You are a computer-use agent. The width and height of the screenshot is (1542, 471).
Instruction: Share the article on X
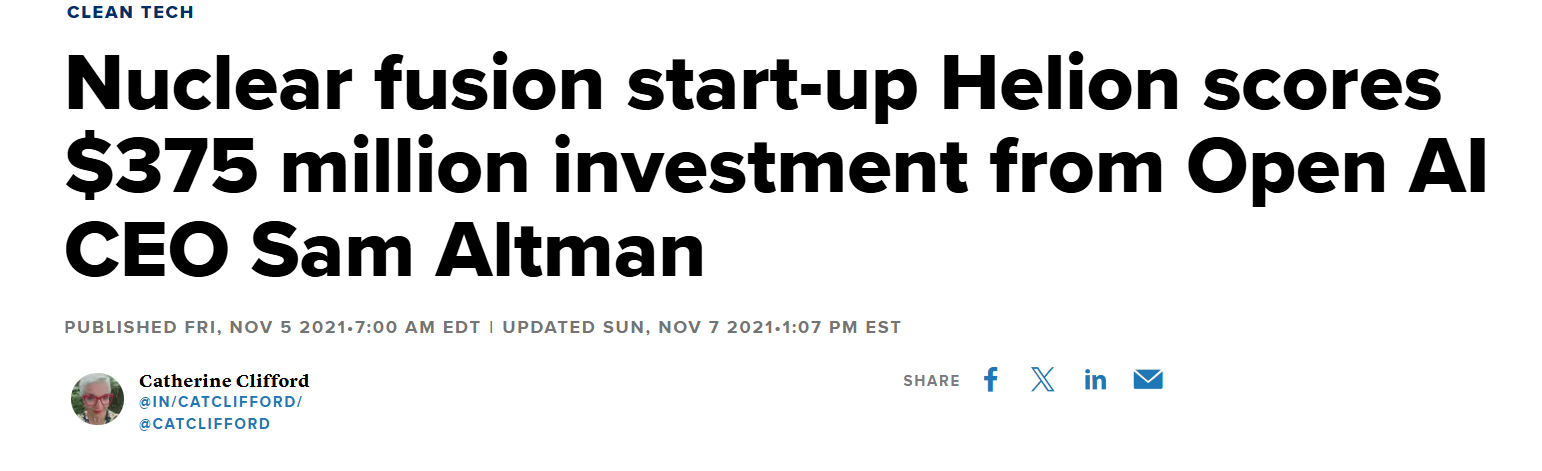tap(1043, 380)
